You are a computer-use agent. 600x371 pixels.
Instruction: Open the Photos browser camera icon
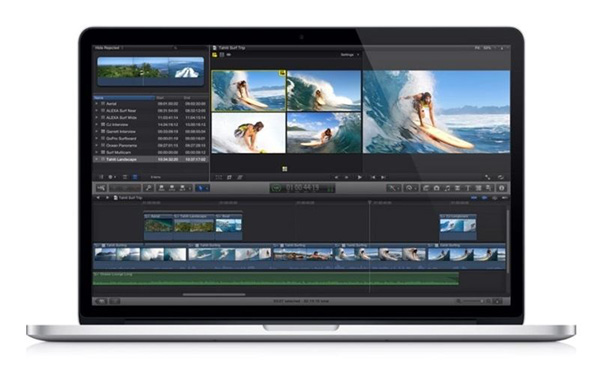[x=436, y=188]
